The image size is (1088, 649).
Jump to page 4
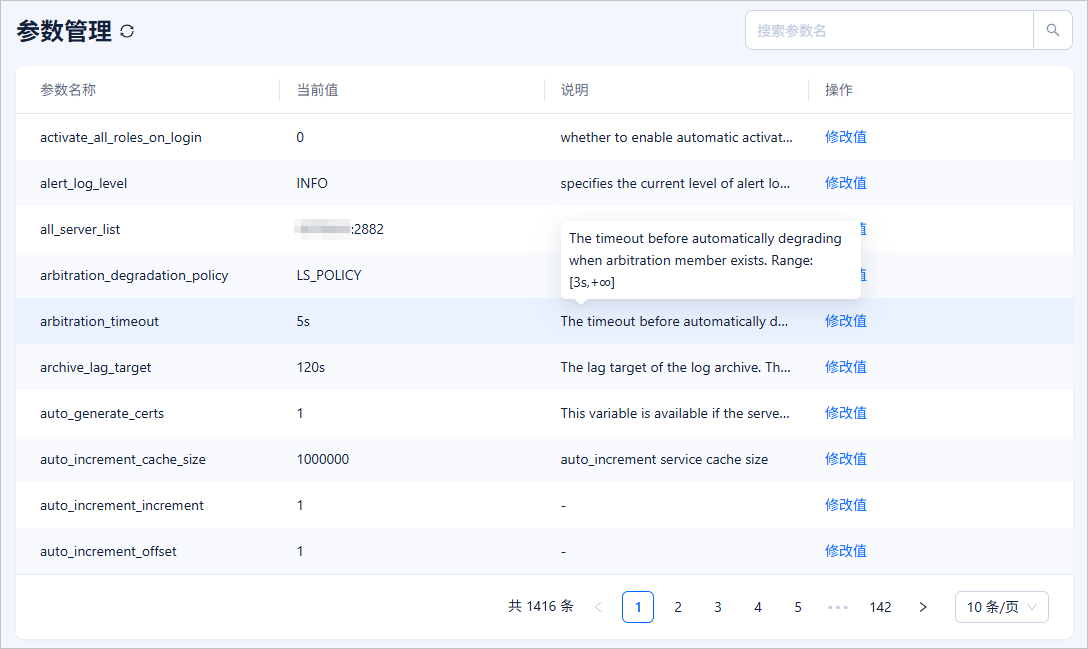758,607
